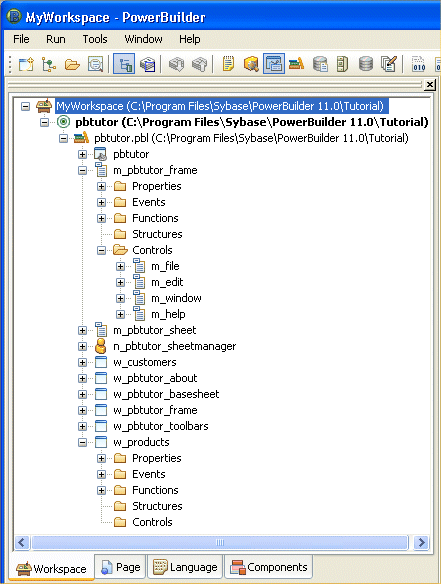Open the server profile toolbar icon
441x584 pixels.
342,64
